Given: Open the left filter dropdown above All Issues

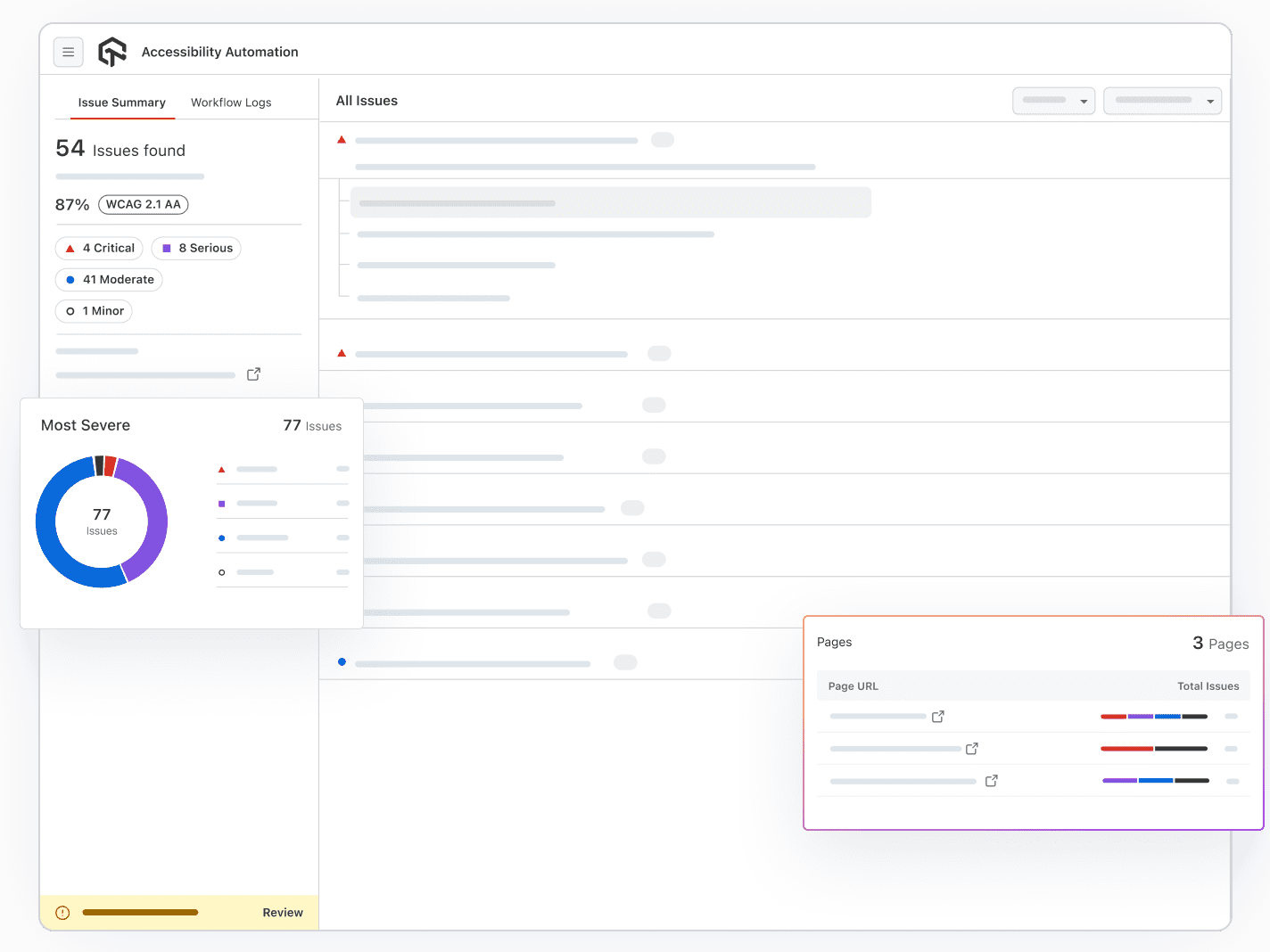Looking at the screenshot, I should click(1053, 101).
